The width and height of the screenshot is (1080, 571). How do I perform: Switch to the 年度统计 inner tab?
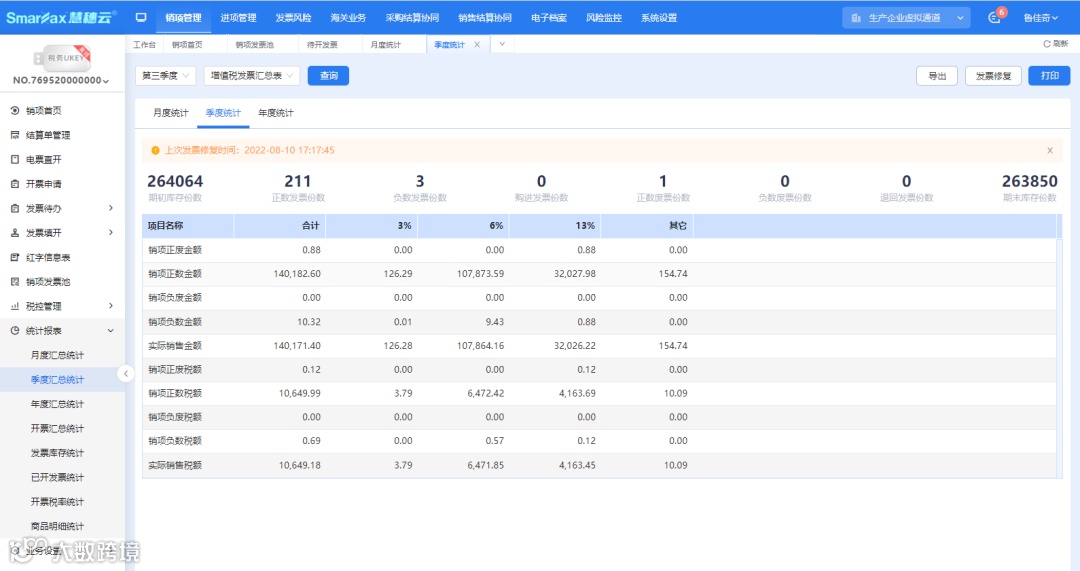tap(276, 113)
